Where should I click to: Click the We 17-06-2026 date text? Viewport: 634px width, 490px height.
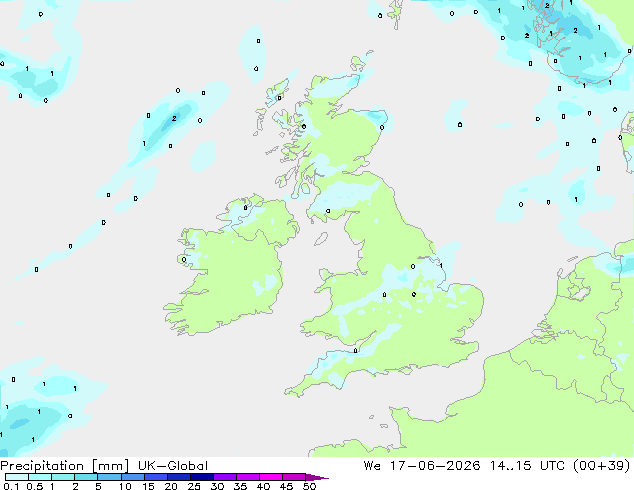pyautogui.click(x=422, y=466)
